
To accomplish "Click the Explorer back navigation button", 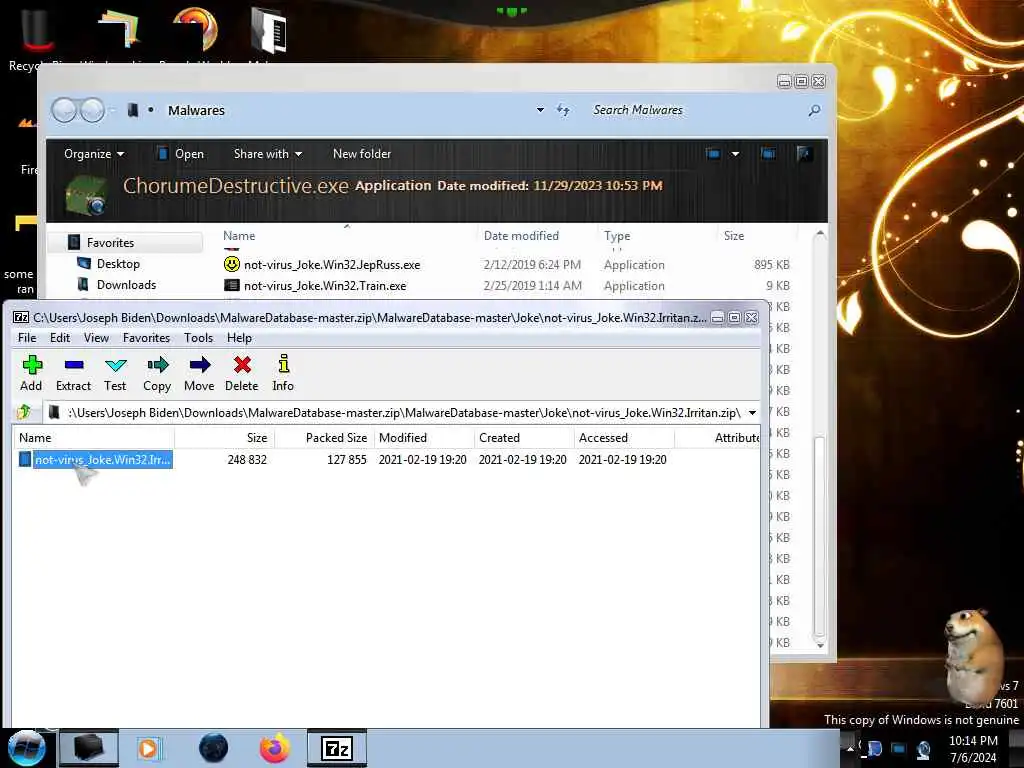I will (64, 110).
